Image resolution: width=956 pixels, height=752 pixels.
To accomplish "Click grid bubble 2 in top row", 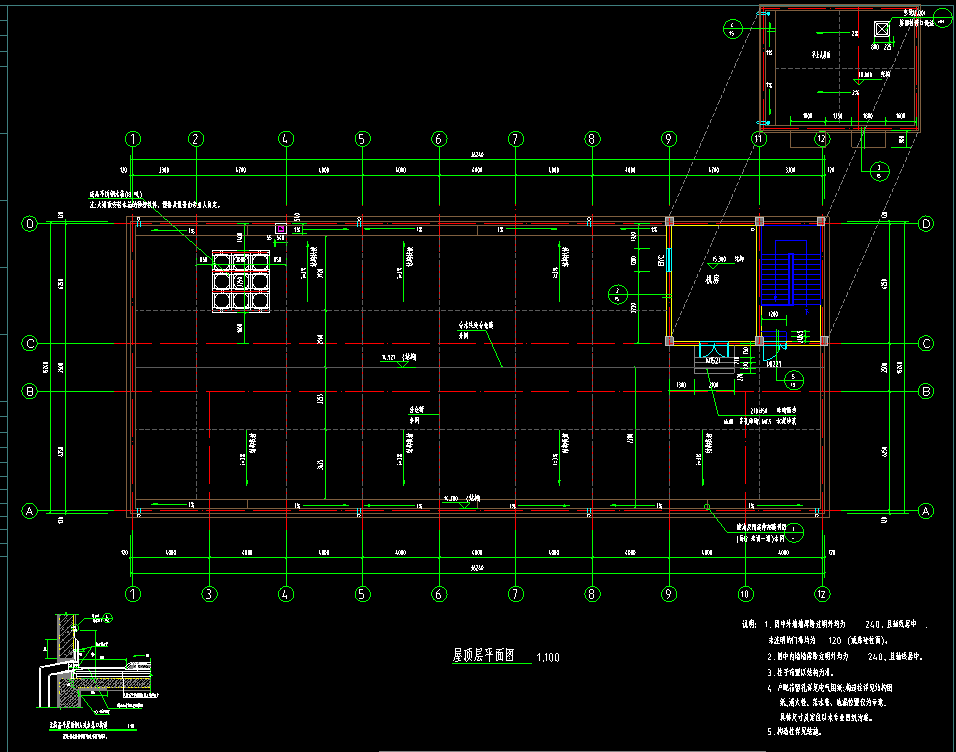I will [196, 139].
